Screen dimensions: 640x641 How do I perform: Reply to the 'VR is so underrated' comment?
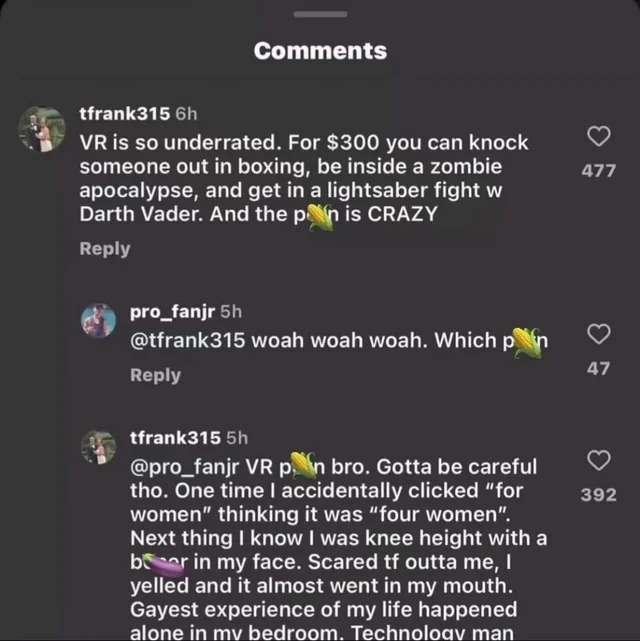point(105,248)
